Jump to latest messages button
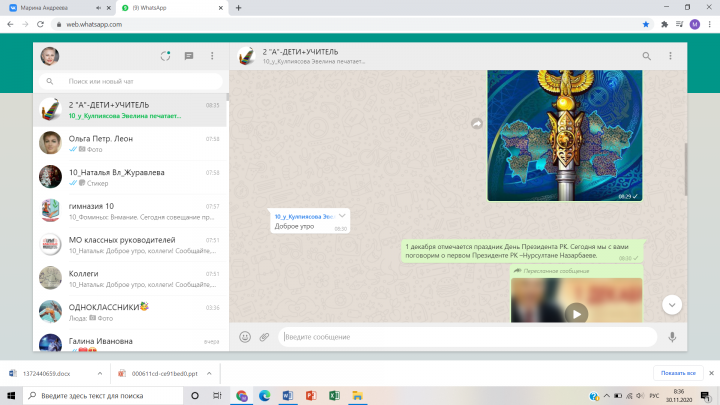Viewport: 720px width, 405px height. coord(672,305)
